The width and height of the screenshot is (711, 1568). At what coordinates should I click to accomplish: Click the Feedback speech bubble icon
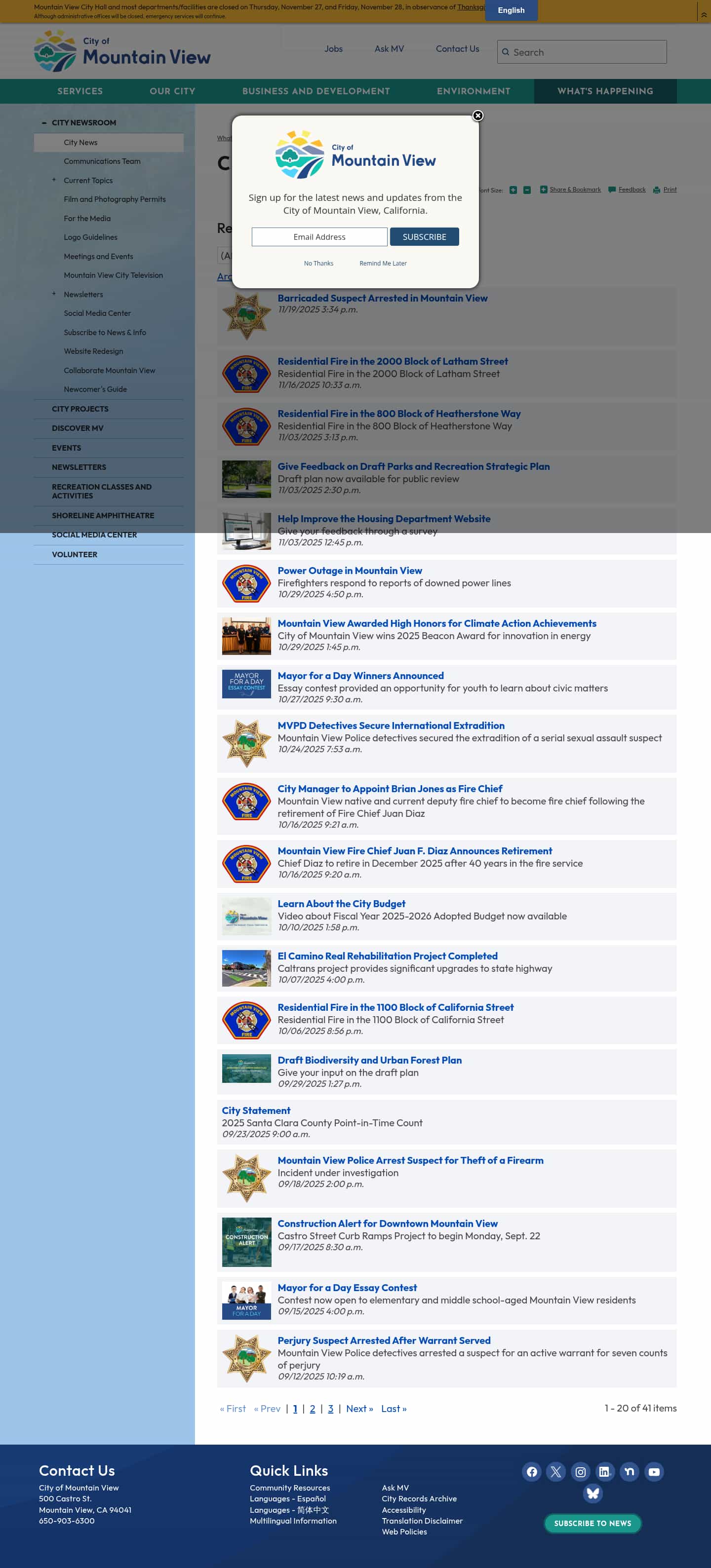612,190
